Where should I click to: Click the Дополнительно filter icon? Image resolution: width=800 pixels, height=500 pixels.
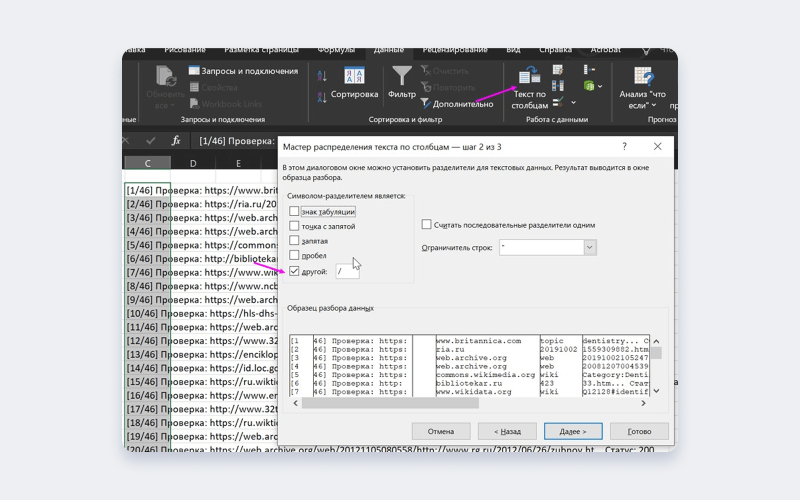(x=425, y=103)
